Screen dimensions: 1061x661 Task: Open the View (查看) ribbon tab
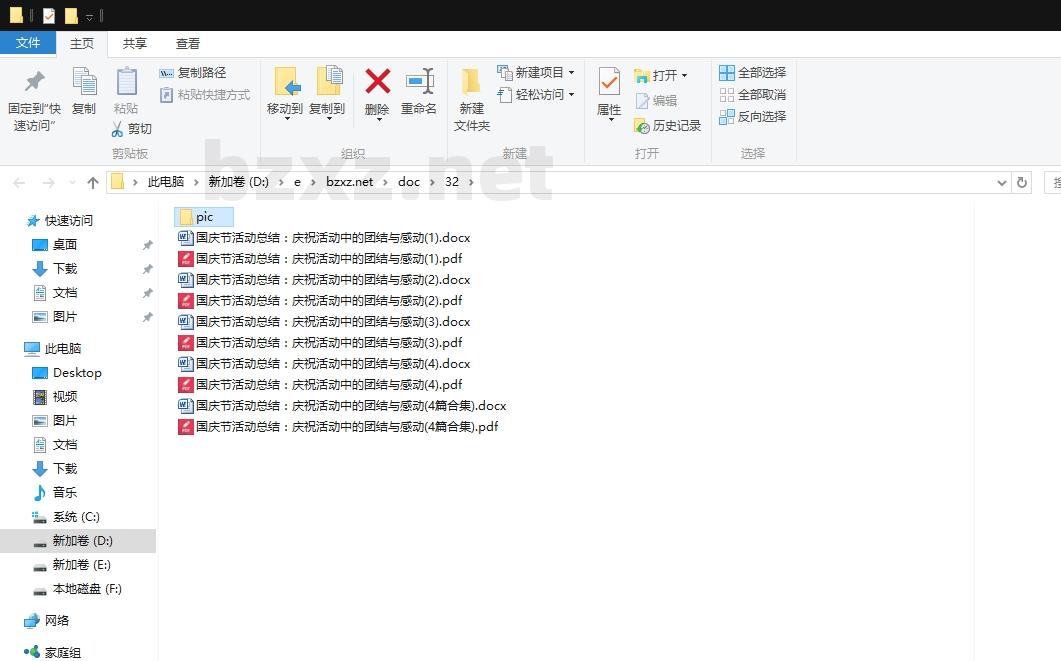point(188,43)
